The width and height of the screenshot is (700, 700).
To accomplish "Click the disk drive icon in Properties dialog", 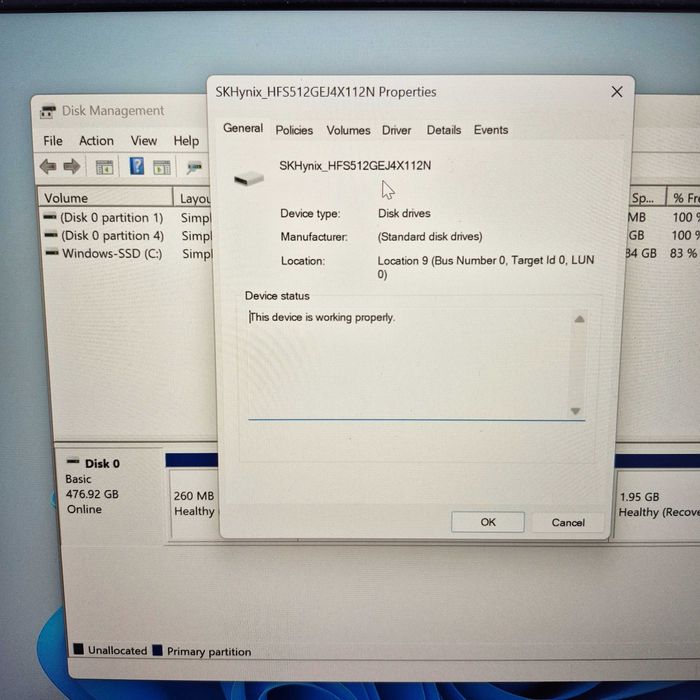I will click(x=249, y=179).
